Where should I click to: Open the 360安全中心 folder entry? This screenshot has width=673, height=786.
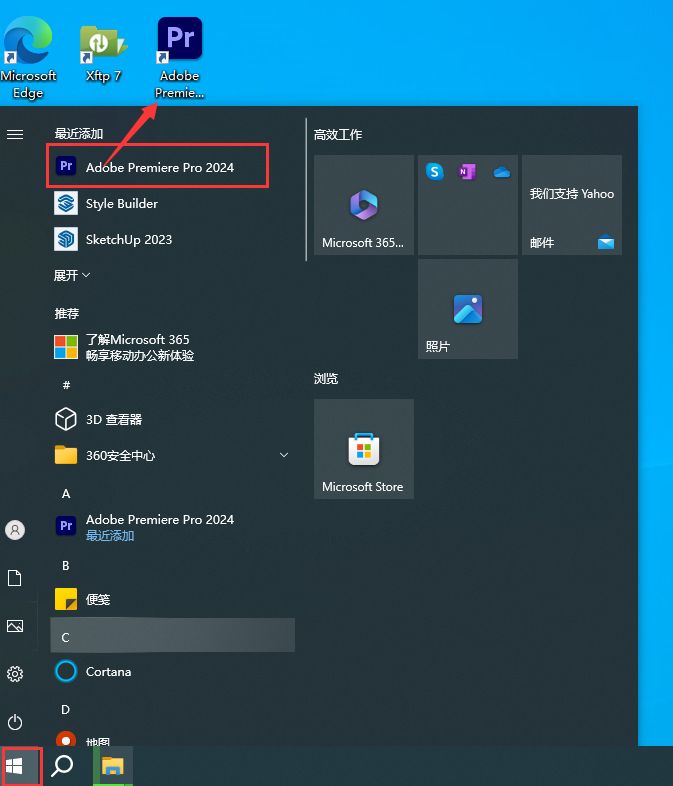pyautogui.click(x=172, y=455)
